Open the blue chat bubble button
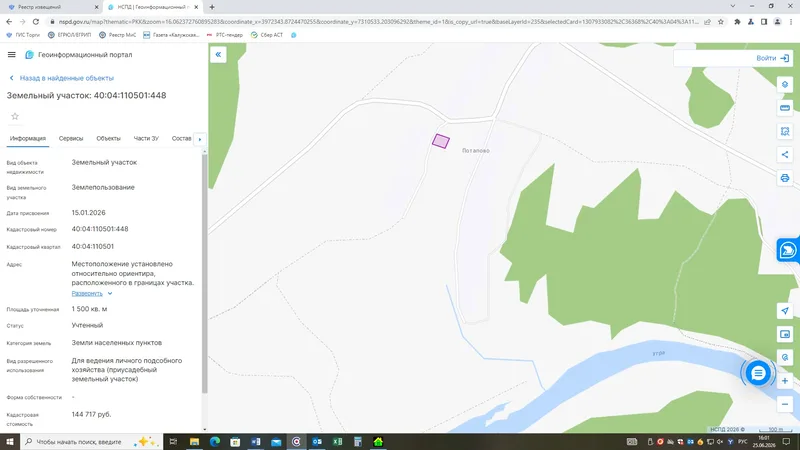800x450 pixels. pos(758,373)
